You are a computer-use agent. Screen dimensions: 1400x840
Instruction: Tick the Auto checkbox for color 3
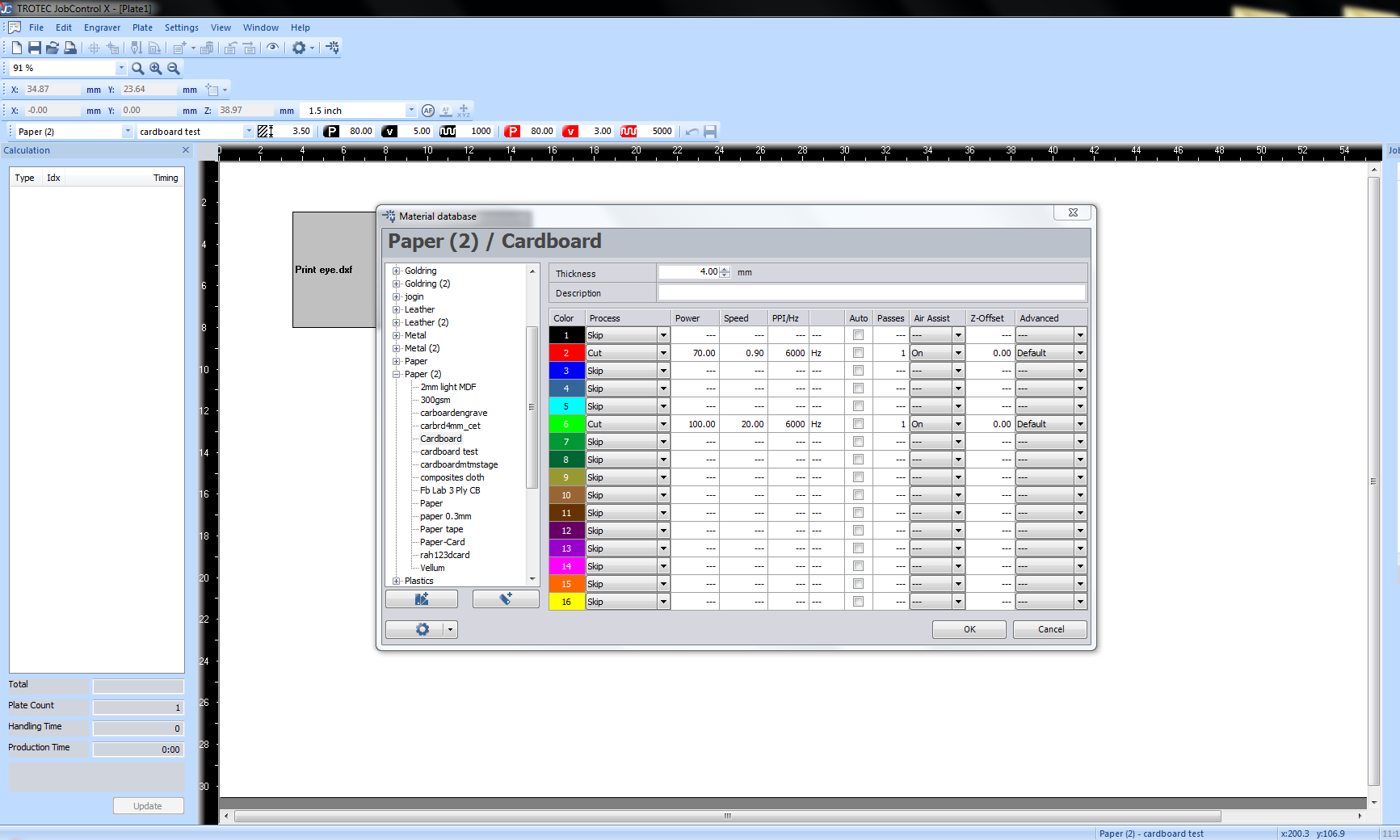click(x=858, y=371)
